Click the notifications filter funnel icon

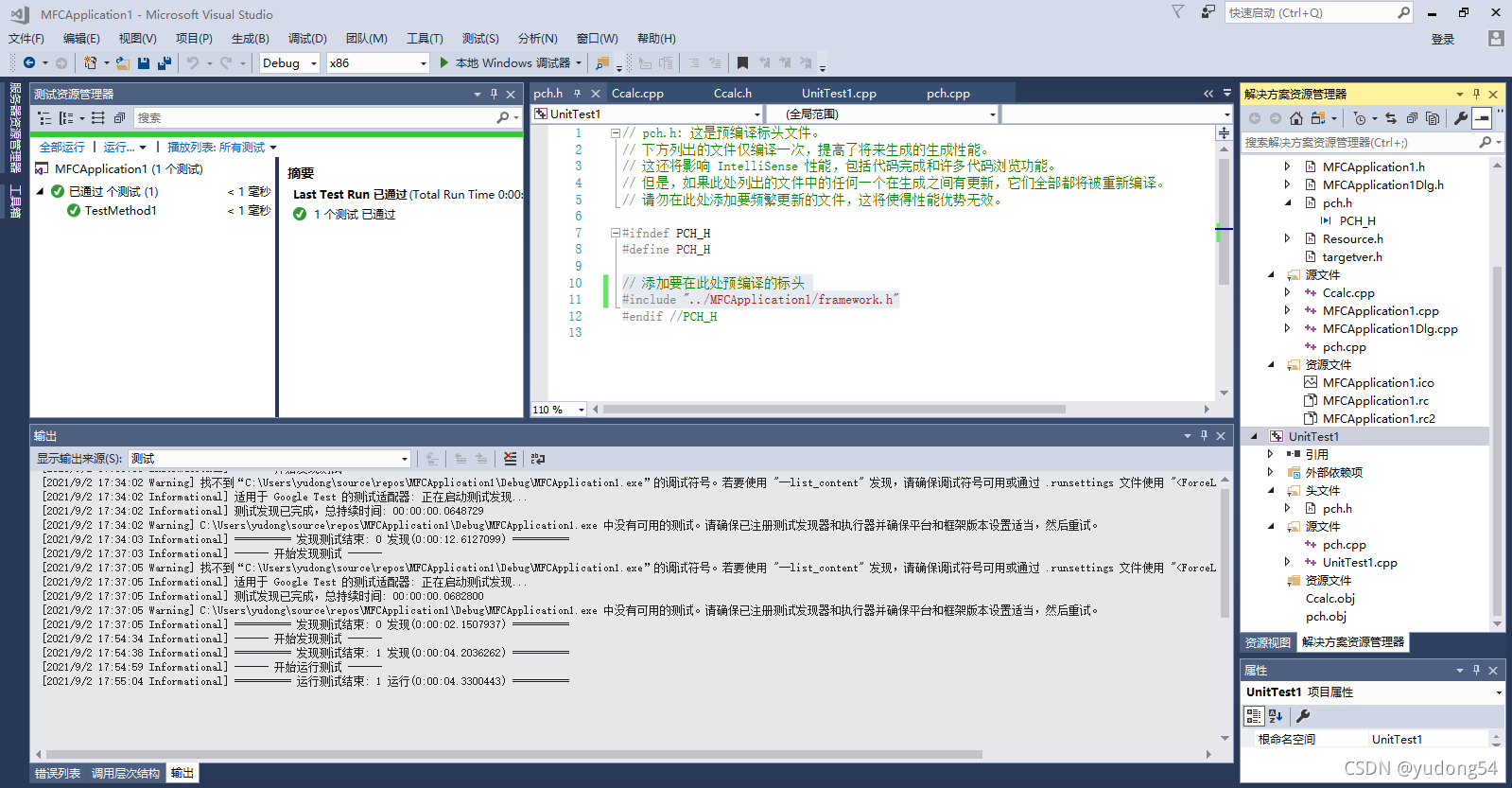[1177, 12]
